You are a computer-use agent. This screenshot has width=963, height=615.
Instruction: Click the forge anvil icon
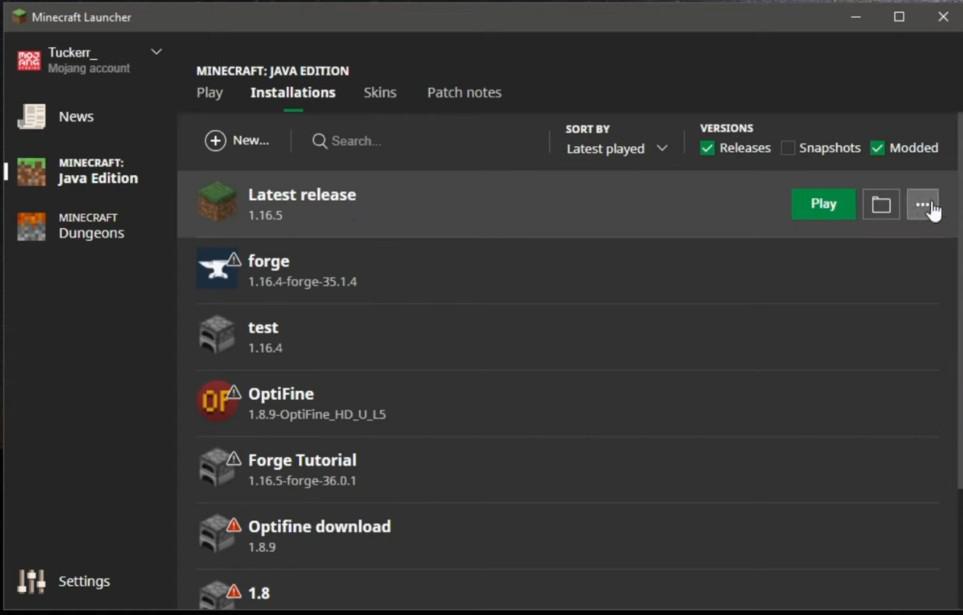coord(217,268)
